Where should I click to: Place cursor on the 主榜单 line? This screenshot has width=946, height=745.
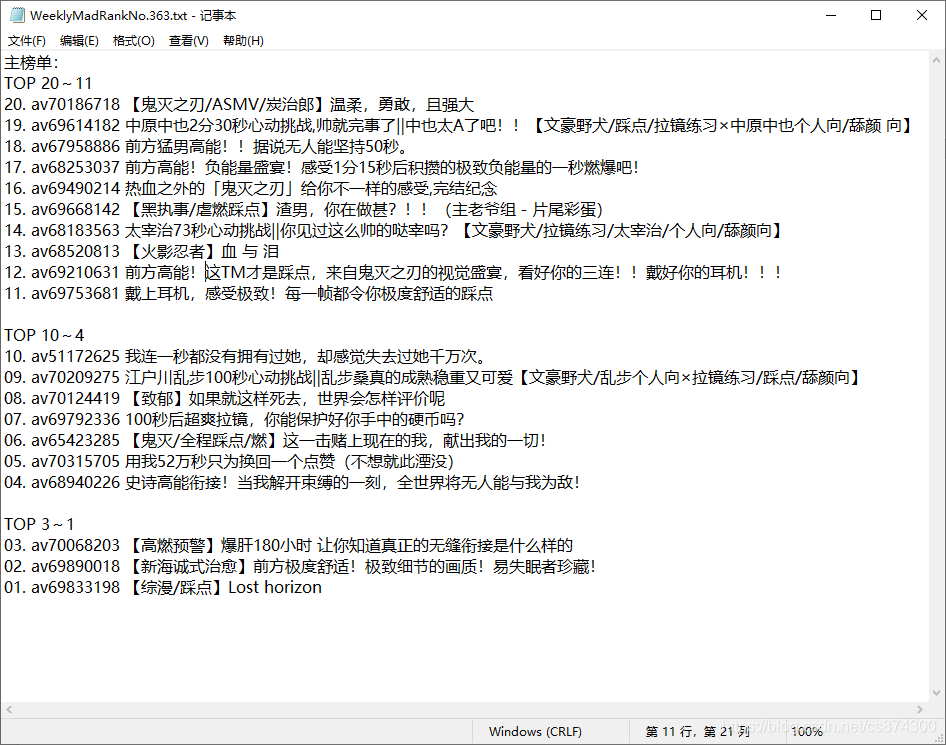click(31, 63)
